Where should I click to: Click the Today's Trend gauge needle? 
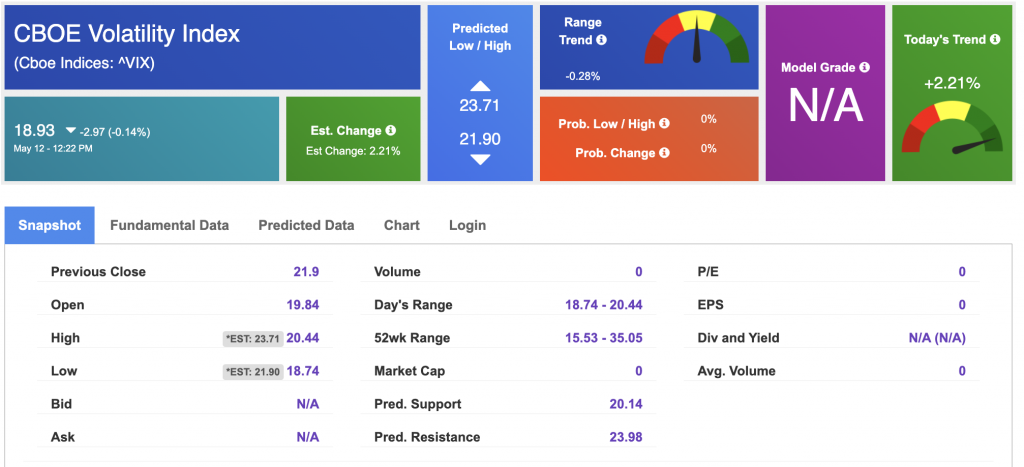click(x=975, y=145)
